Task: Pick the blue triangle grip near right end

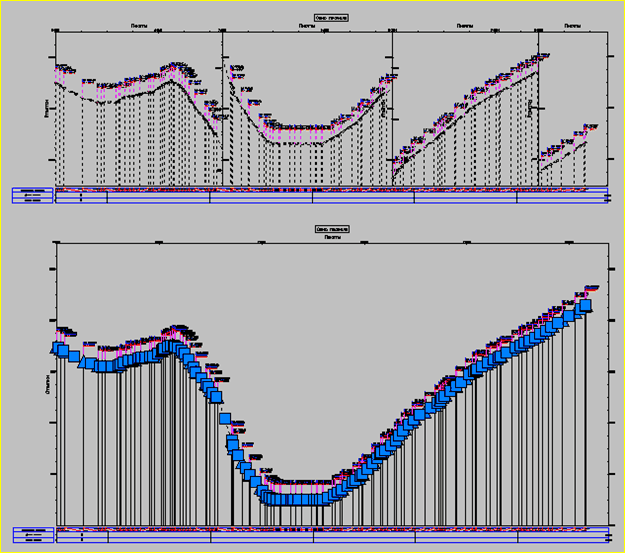Action: (567, 318)
